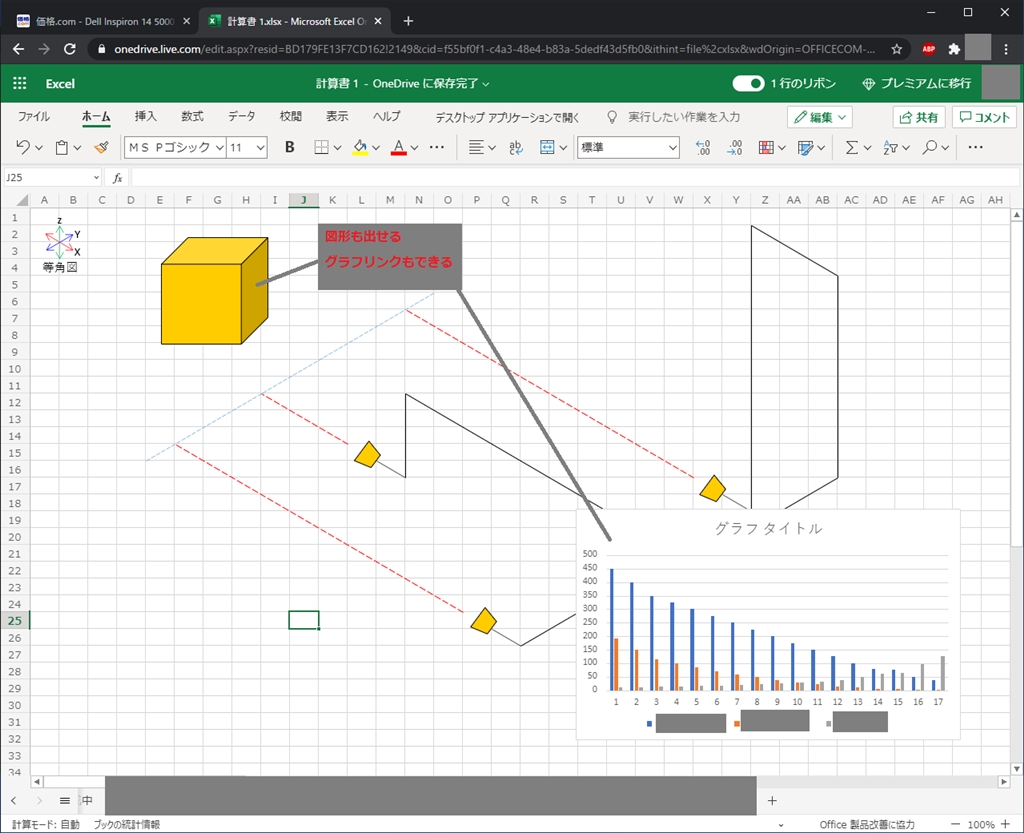The image size is (1024, 833).
Task: Switch to the Review tab
Action: coord(291,116)
